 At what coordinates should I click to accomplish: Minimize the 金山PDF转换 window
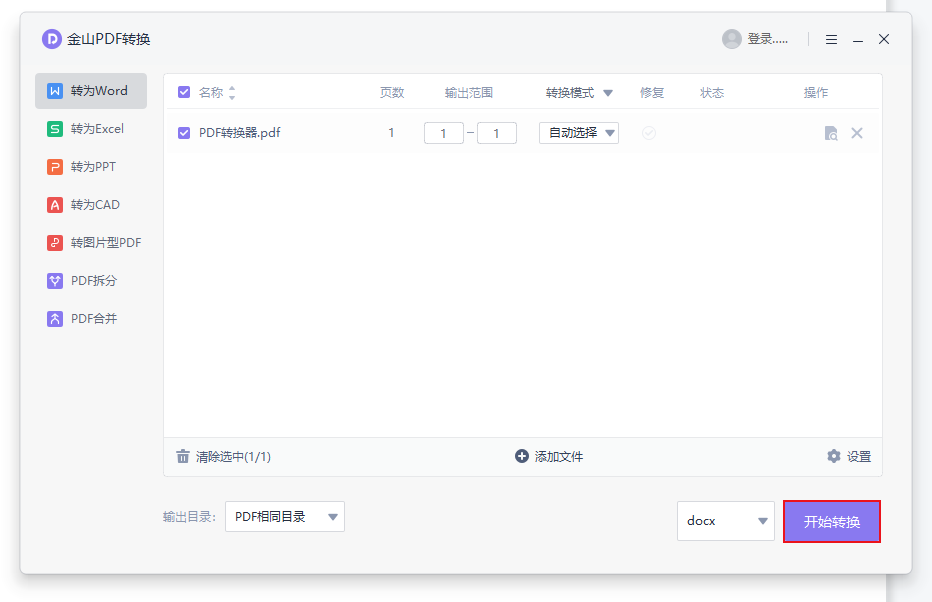[x=858, y=40]
